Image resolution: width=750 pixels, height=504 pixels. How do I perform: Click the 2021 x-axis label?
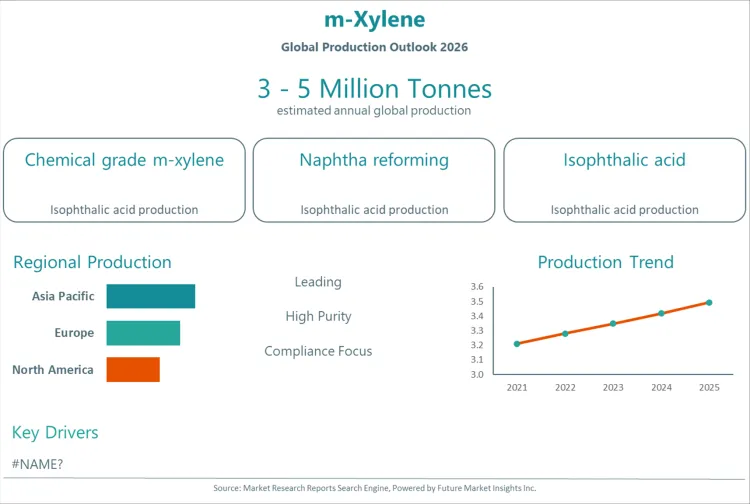(x=517, y=388)
